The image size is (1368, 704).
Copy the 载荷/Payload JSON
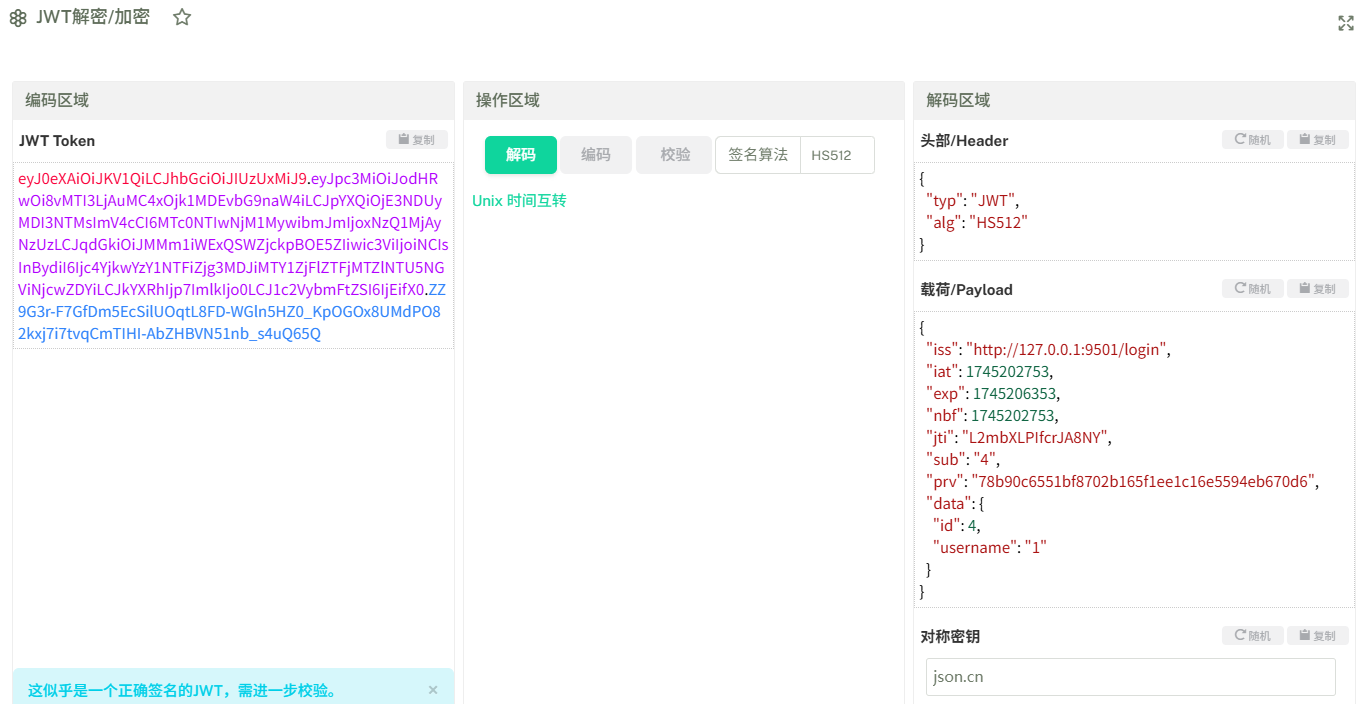click(1318, 289)
